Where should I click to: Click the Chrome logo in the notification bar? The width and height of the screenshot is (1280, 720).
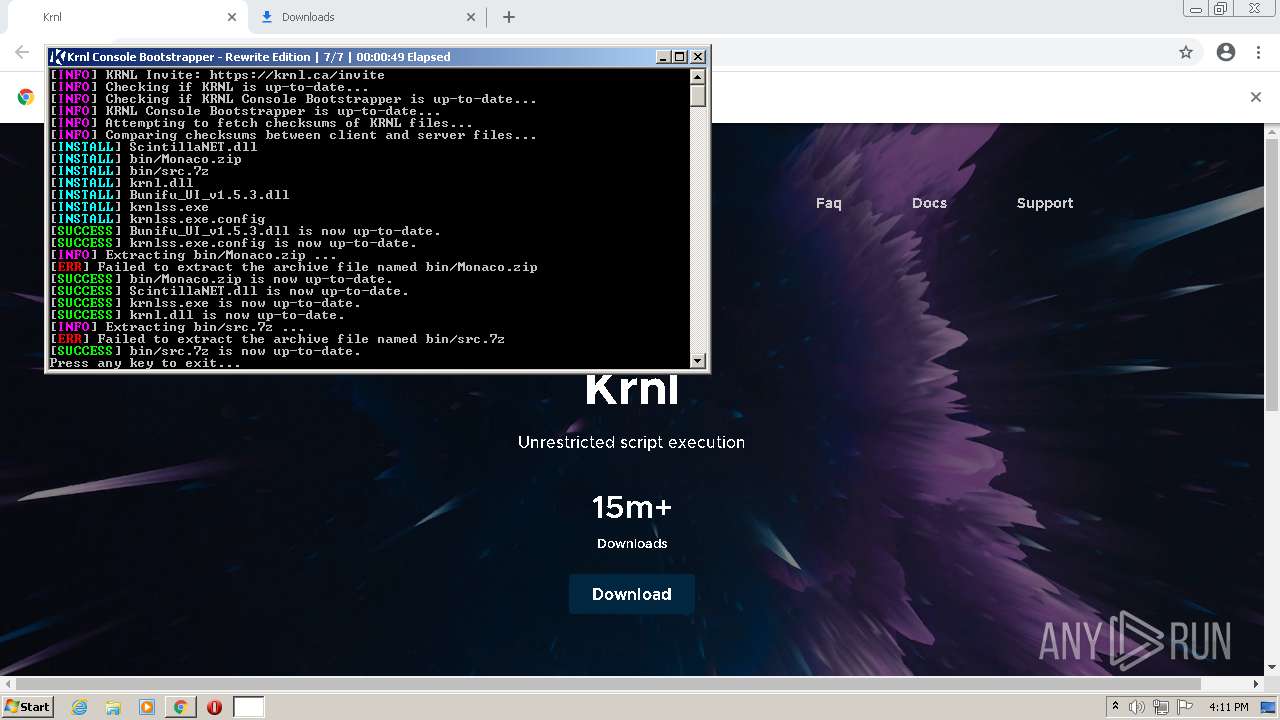(26, 97)
